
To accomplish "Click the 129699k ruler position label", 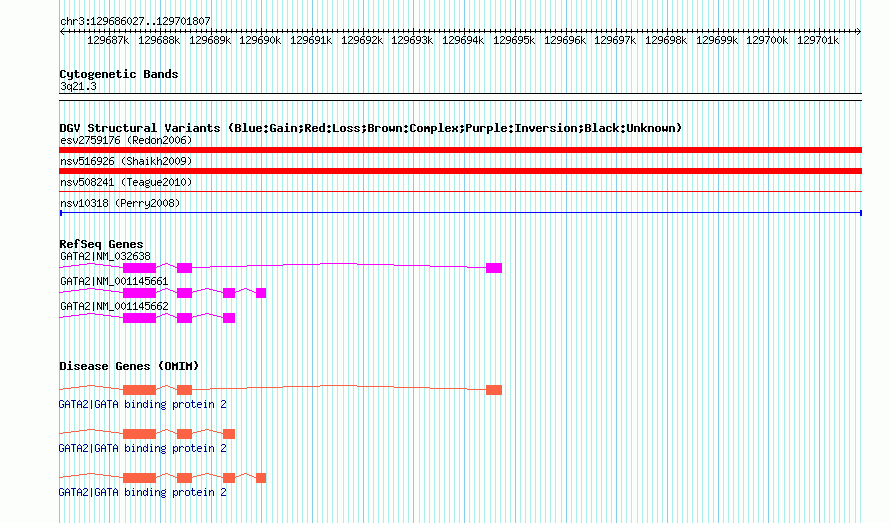I will pos(717,40).
